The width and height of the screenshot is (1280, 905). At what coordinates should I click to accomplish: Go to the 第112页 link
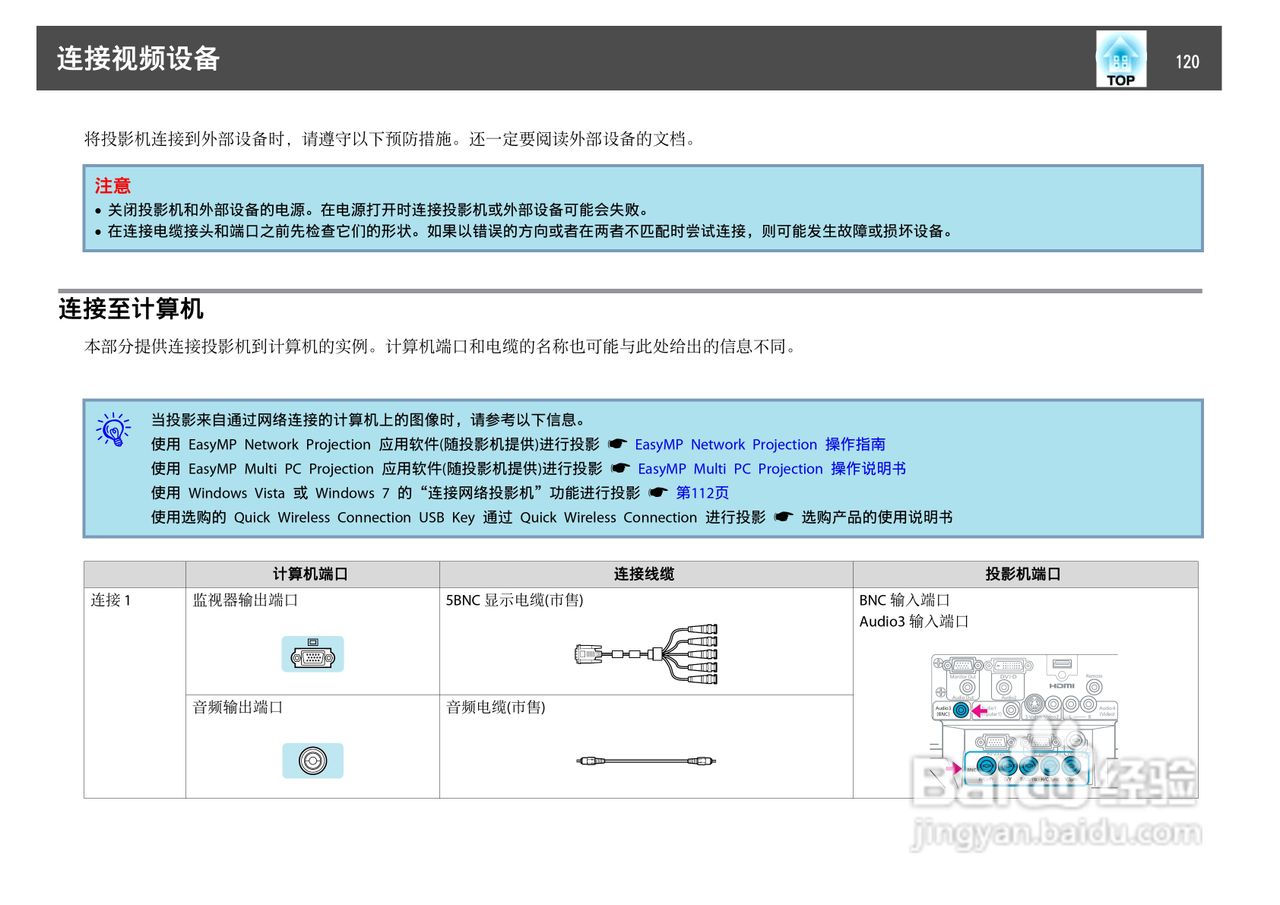coord(702,492)
